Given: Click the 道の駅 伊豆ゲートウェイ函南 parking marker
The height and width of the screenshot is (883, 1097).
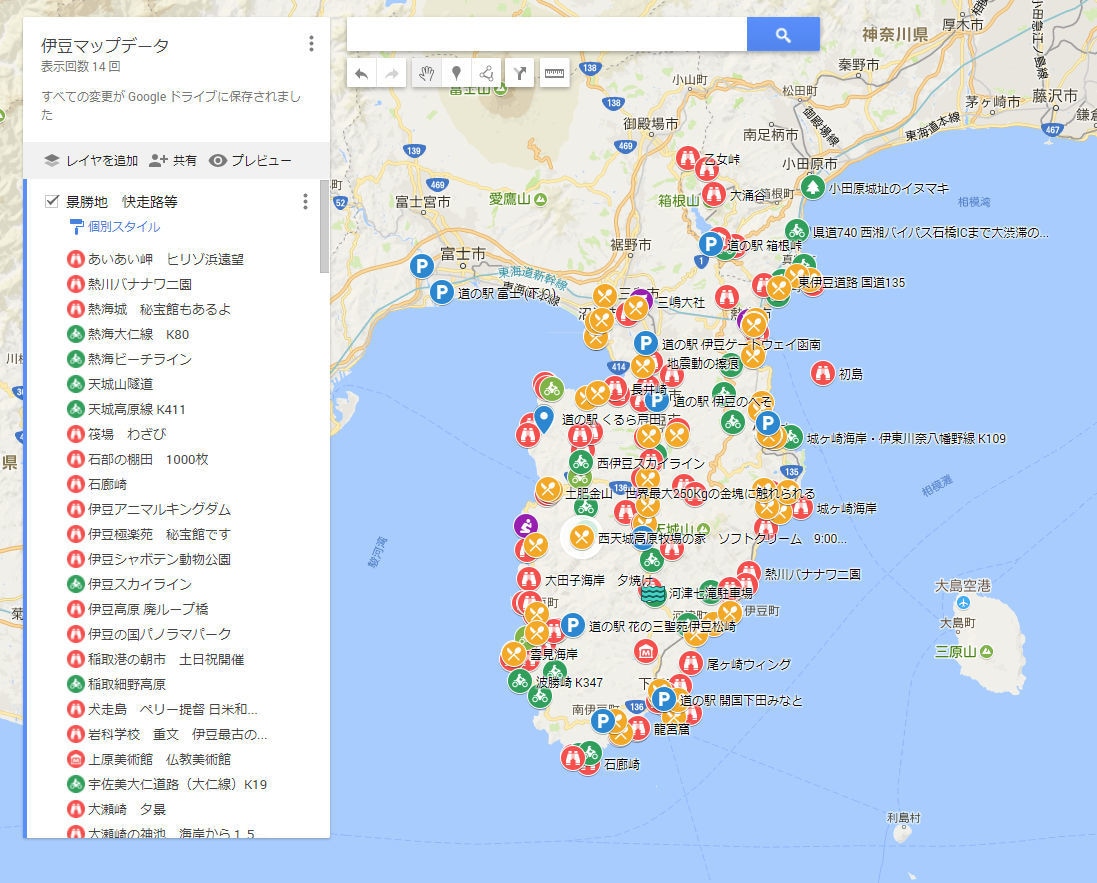Looking at the screenshot, I should pyautogui.click(x=646, y=344).
